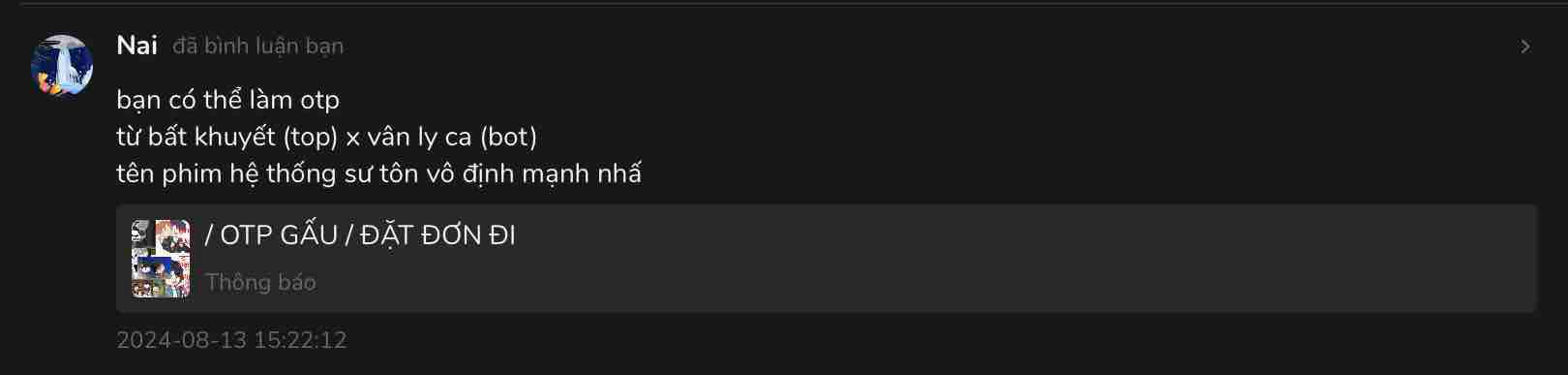Click the 'OTP GẤU' portion of the title
Image resolution: width=1568 pixels, height=375 pixels.
(x=279, y=235)
